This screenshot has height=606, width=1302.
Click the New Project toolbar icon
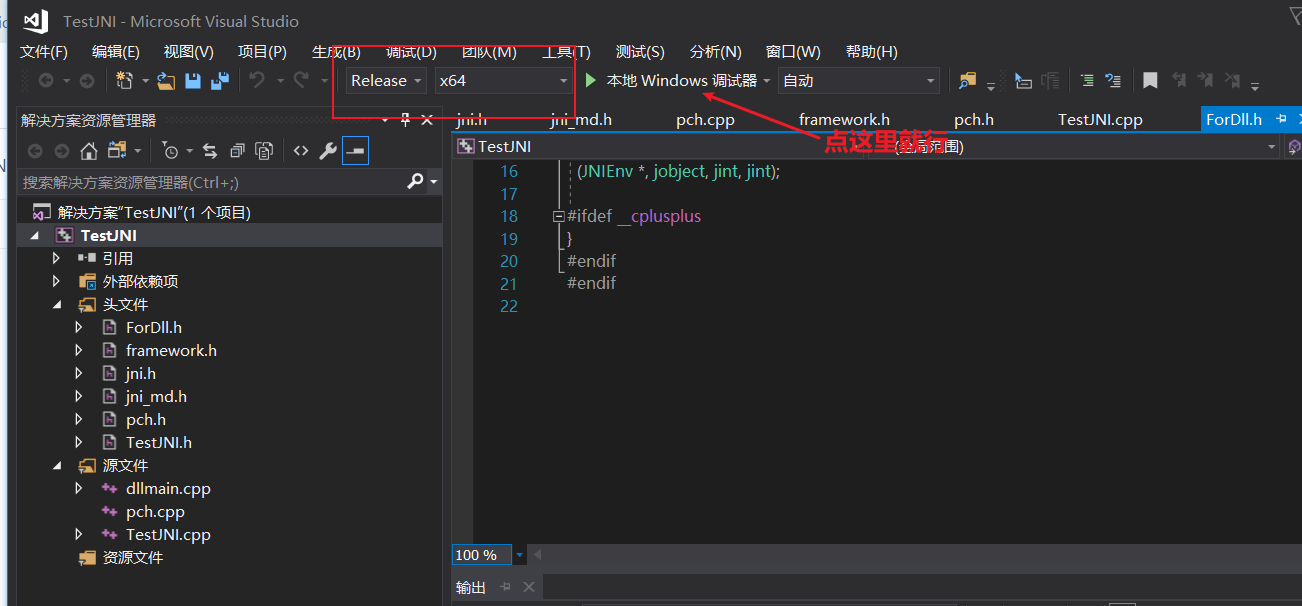click(x=125, y=81)
